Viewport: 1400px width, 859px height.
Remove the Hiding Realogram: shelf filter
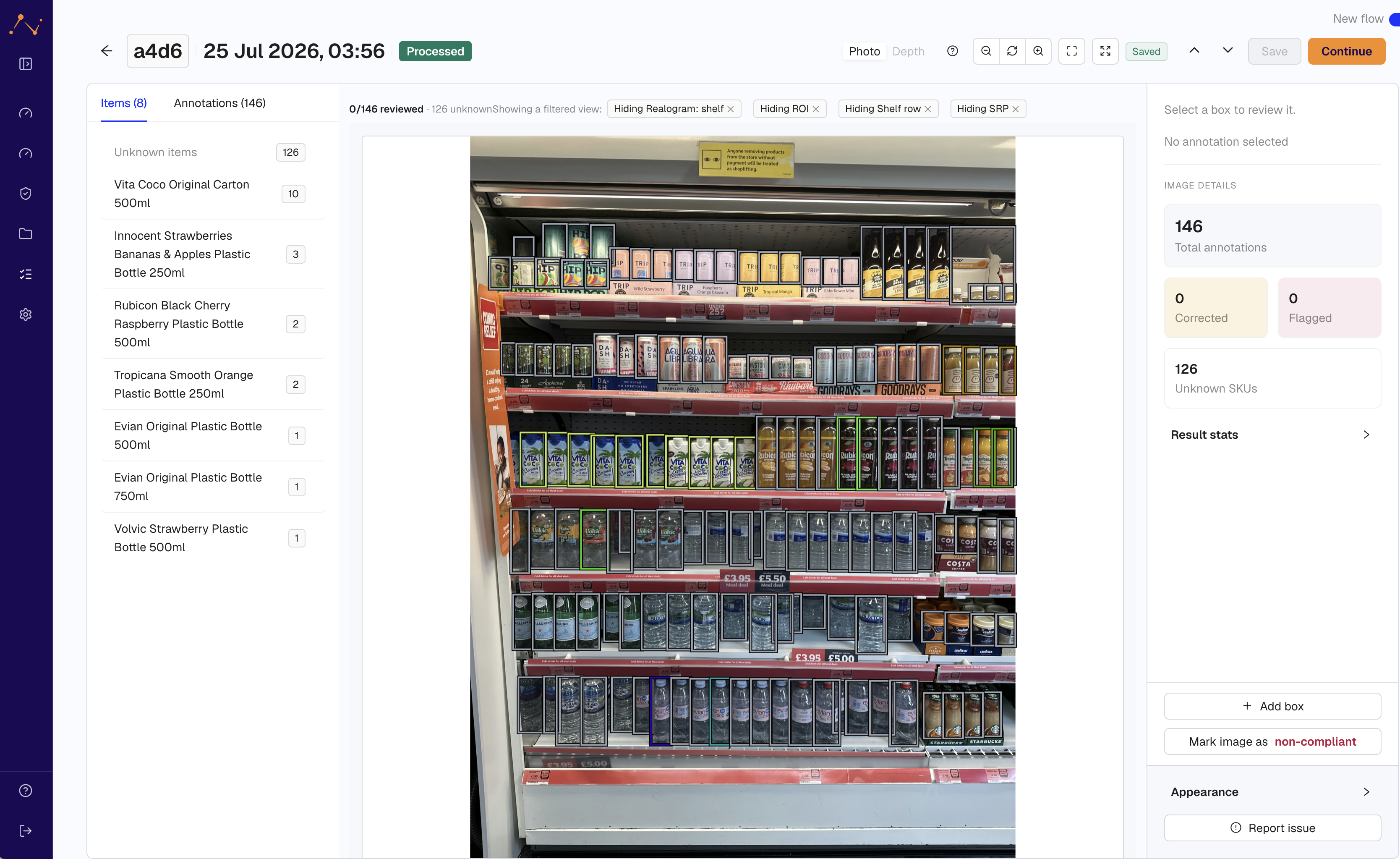[731, 109]
